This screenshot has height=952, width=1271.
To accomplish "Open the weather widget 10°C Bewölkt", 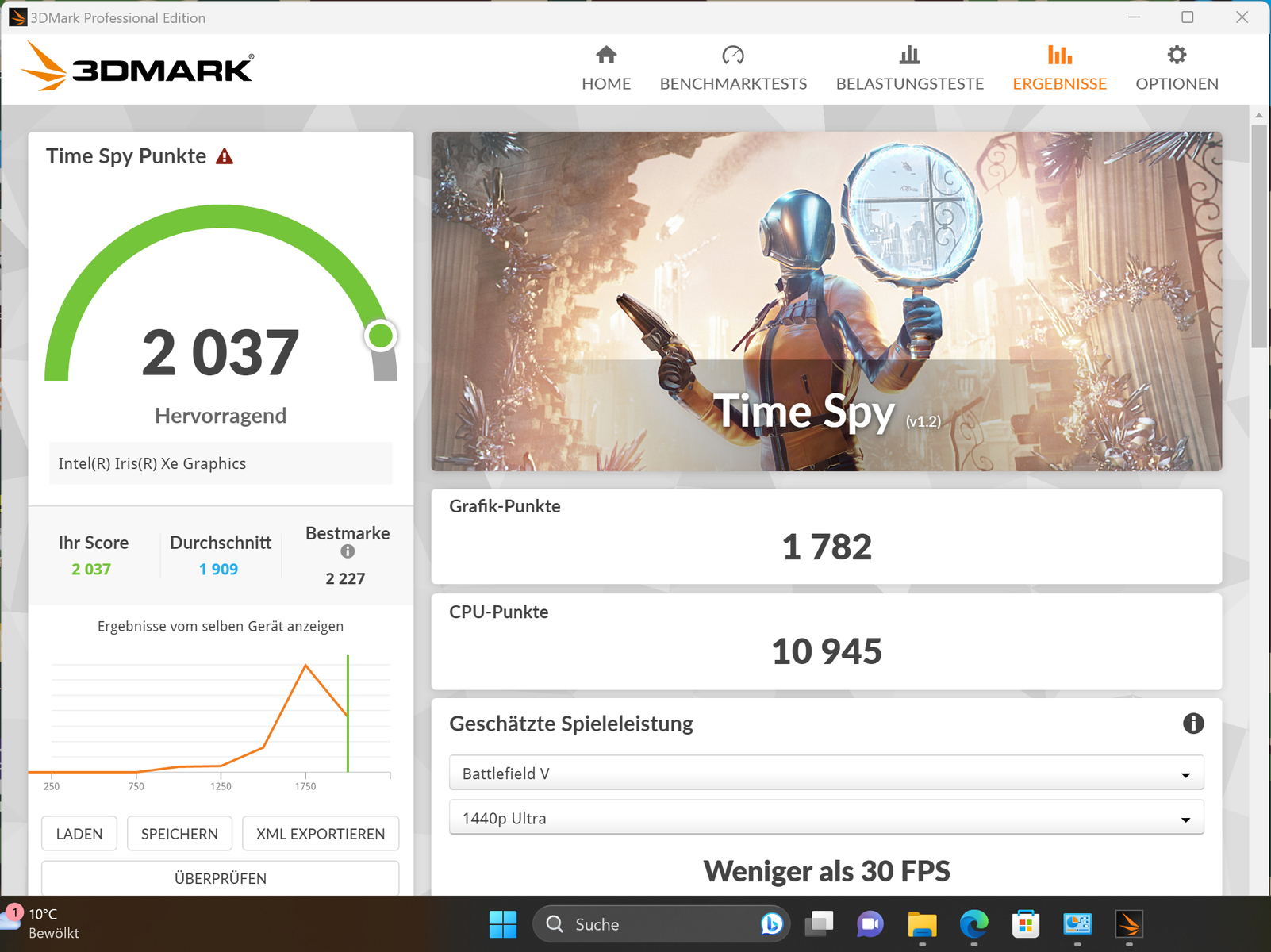I will click(x=44, y=923).
